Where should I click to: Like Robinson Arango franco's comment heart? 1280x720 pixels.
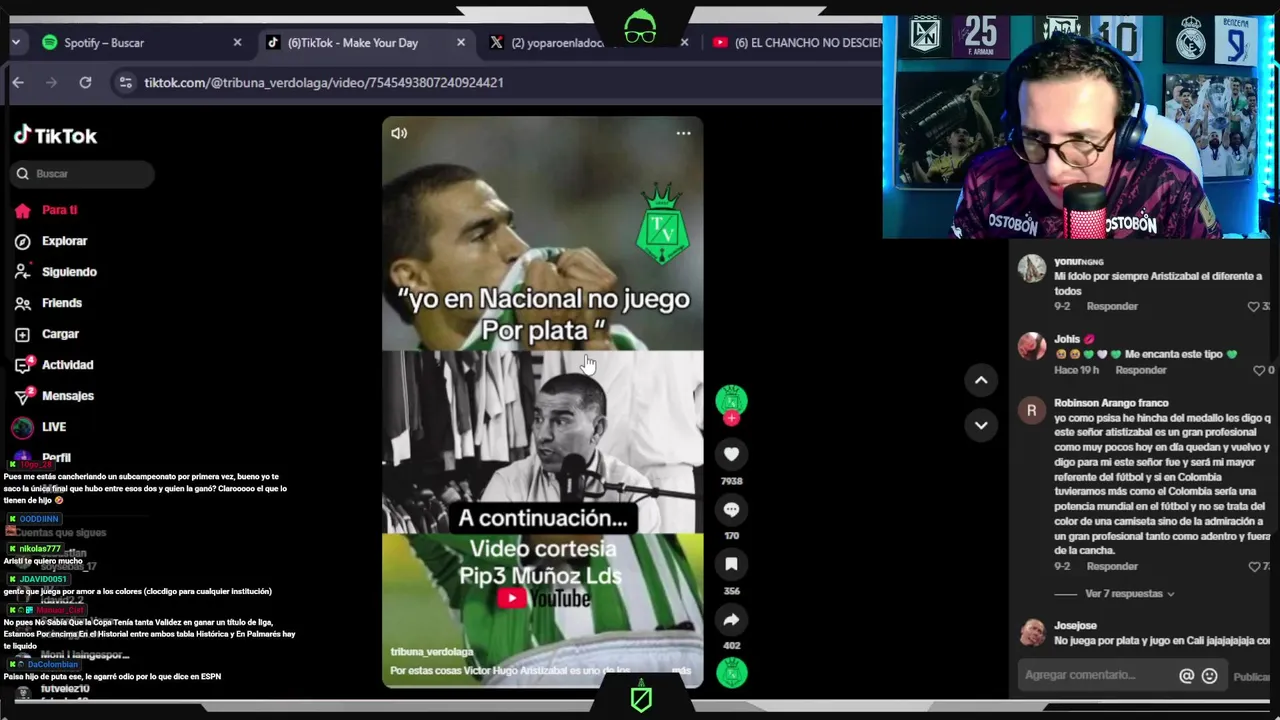click(1253, 566)
